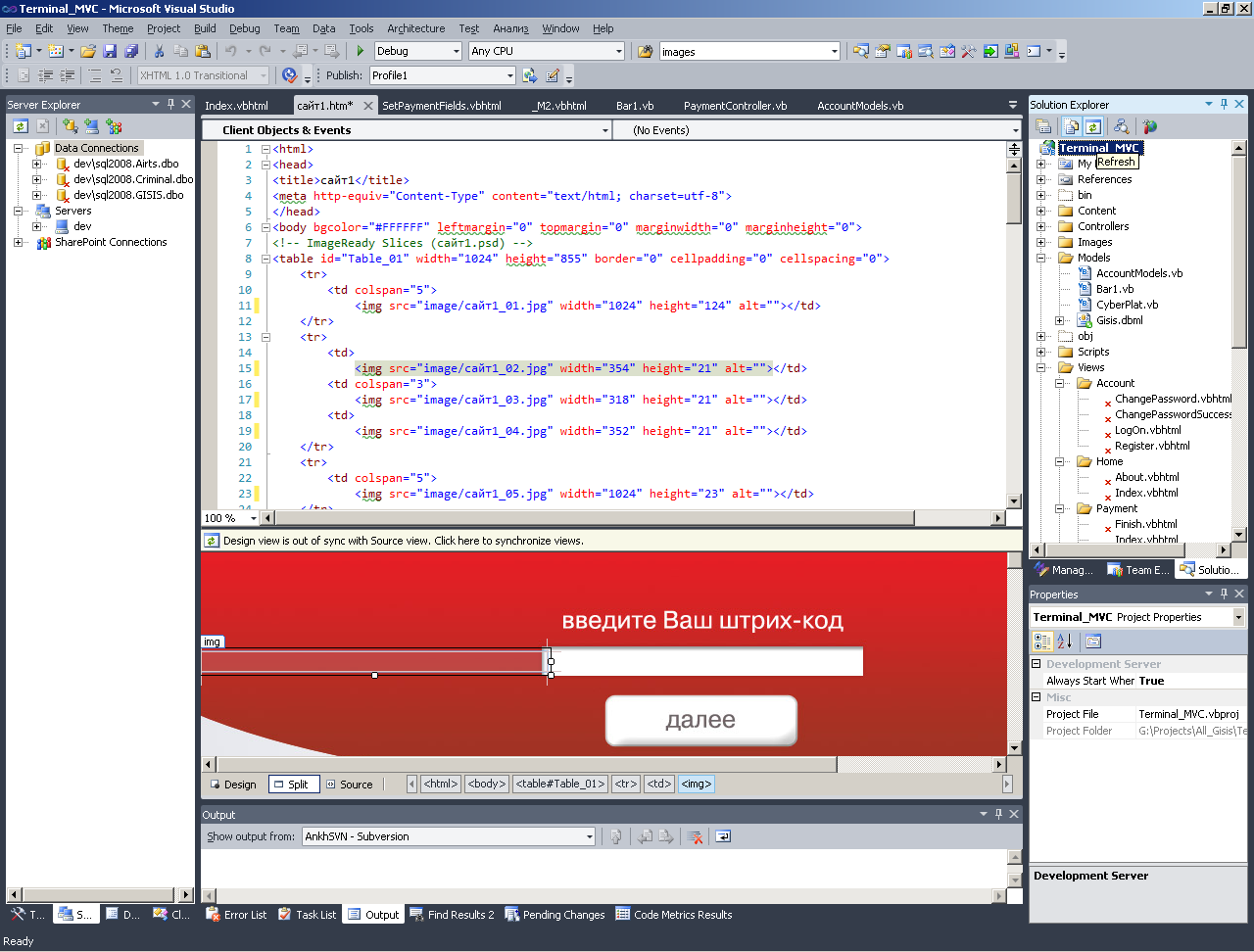Open the Client Objects & Events dropdown
The image size is (1254, 952).
604,130
